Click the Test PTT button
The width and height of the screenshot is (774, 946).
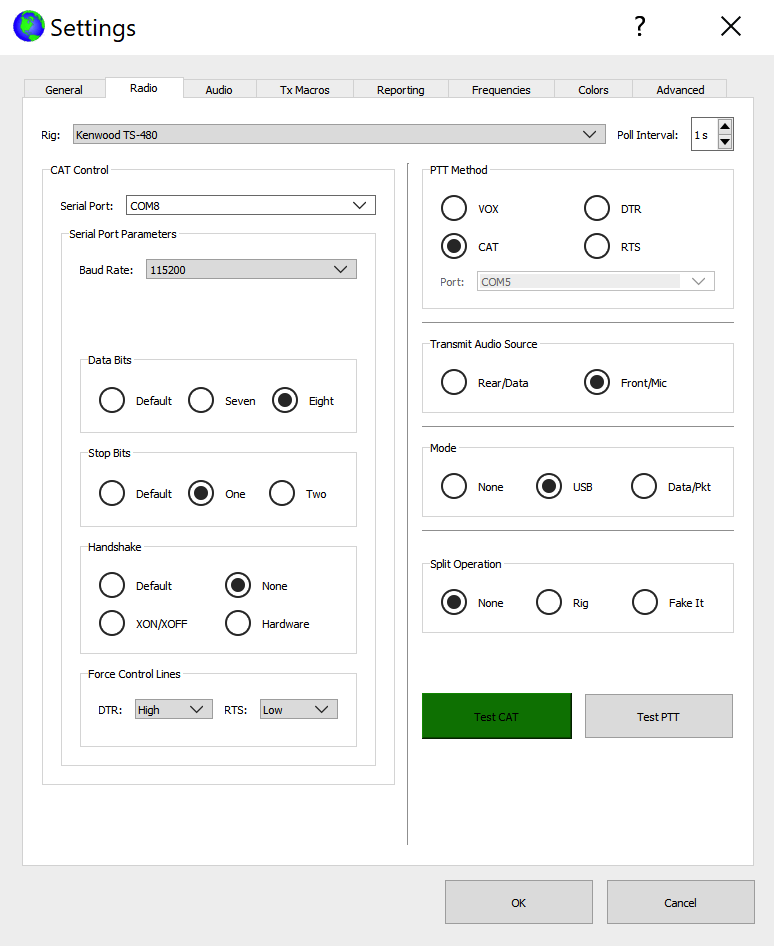659,716
